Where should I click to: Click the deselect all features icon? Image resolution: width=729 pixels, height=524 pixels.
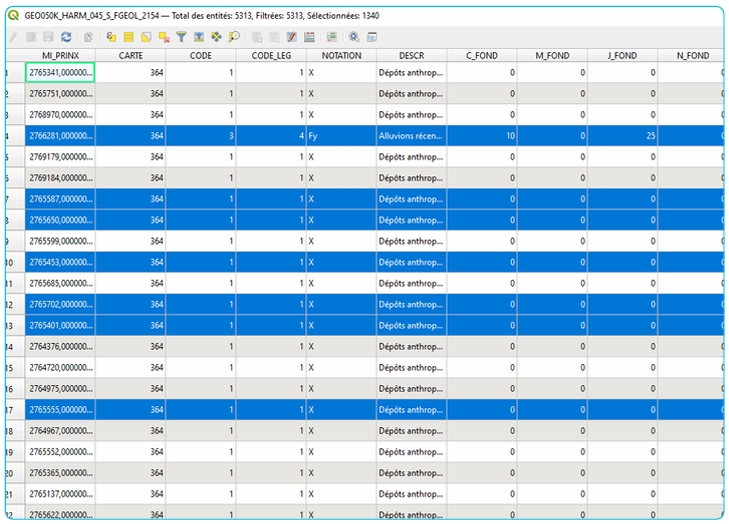tap(164, 37)
